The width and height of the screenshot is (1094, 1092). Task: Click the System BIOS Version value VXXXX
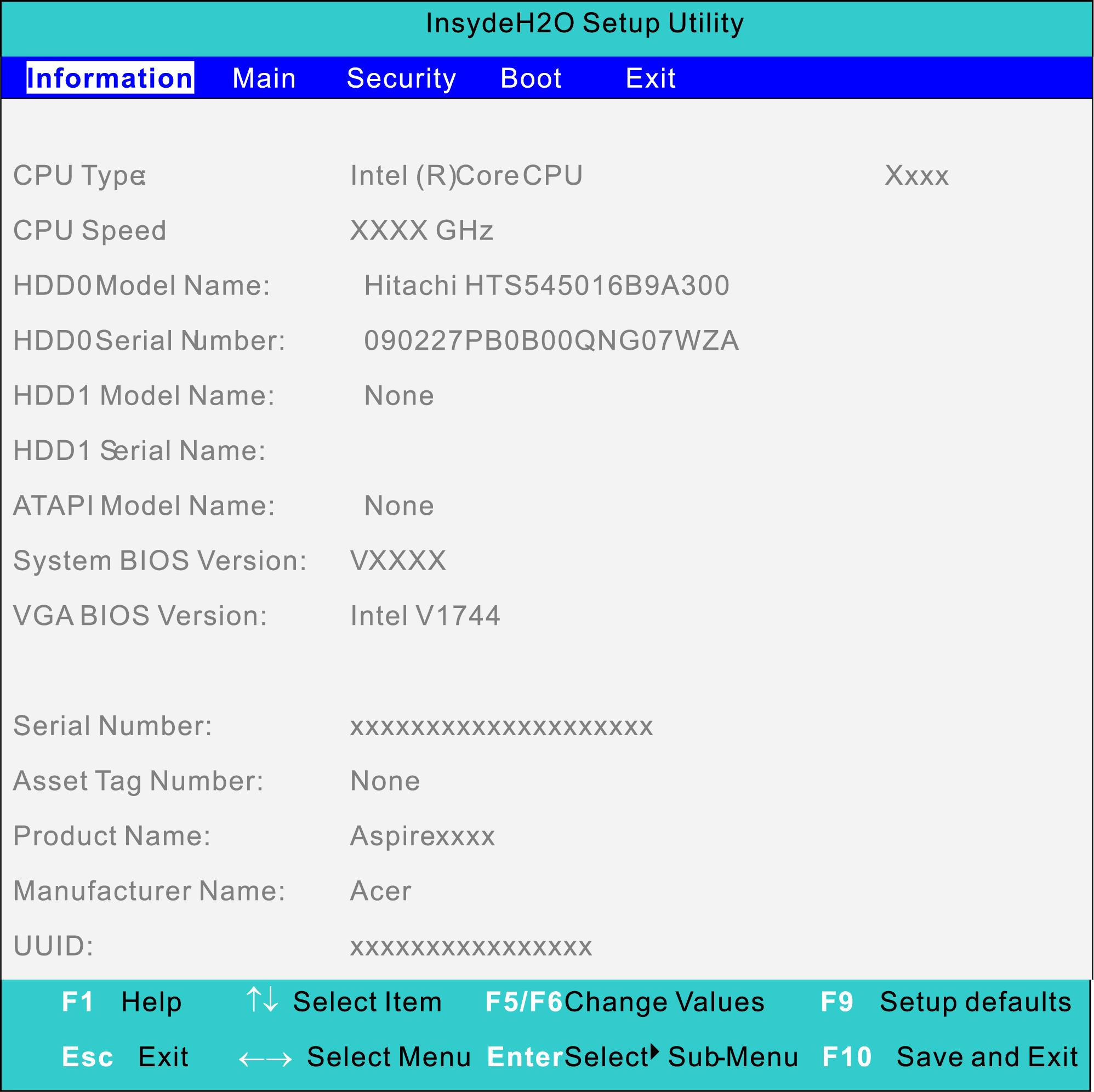pos(398,561)
